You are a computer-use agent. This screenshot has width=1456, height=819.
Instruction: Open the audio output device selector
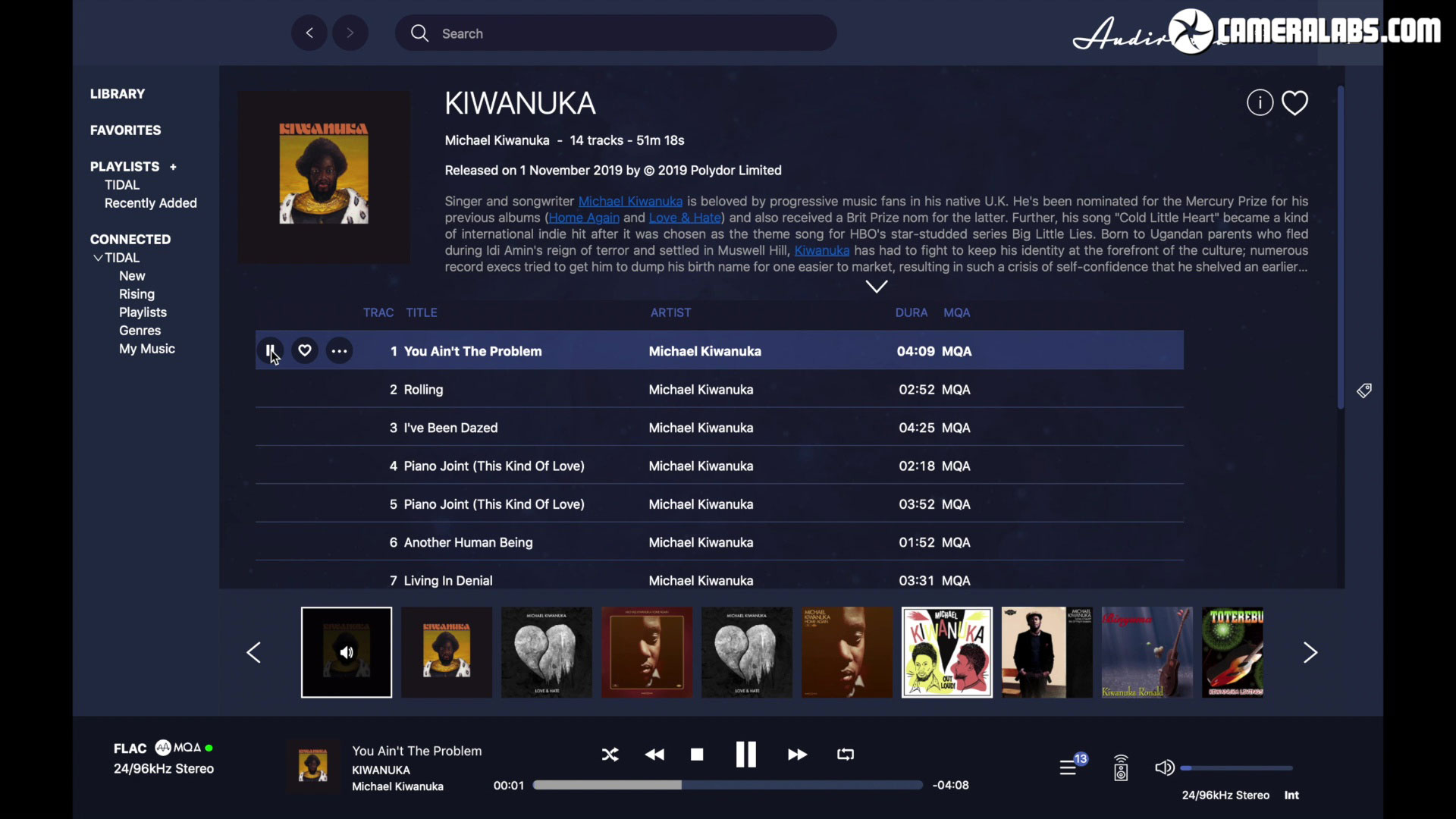click(x=1121, y=767)
